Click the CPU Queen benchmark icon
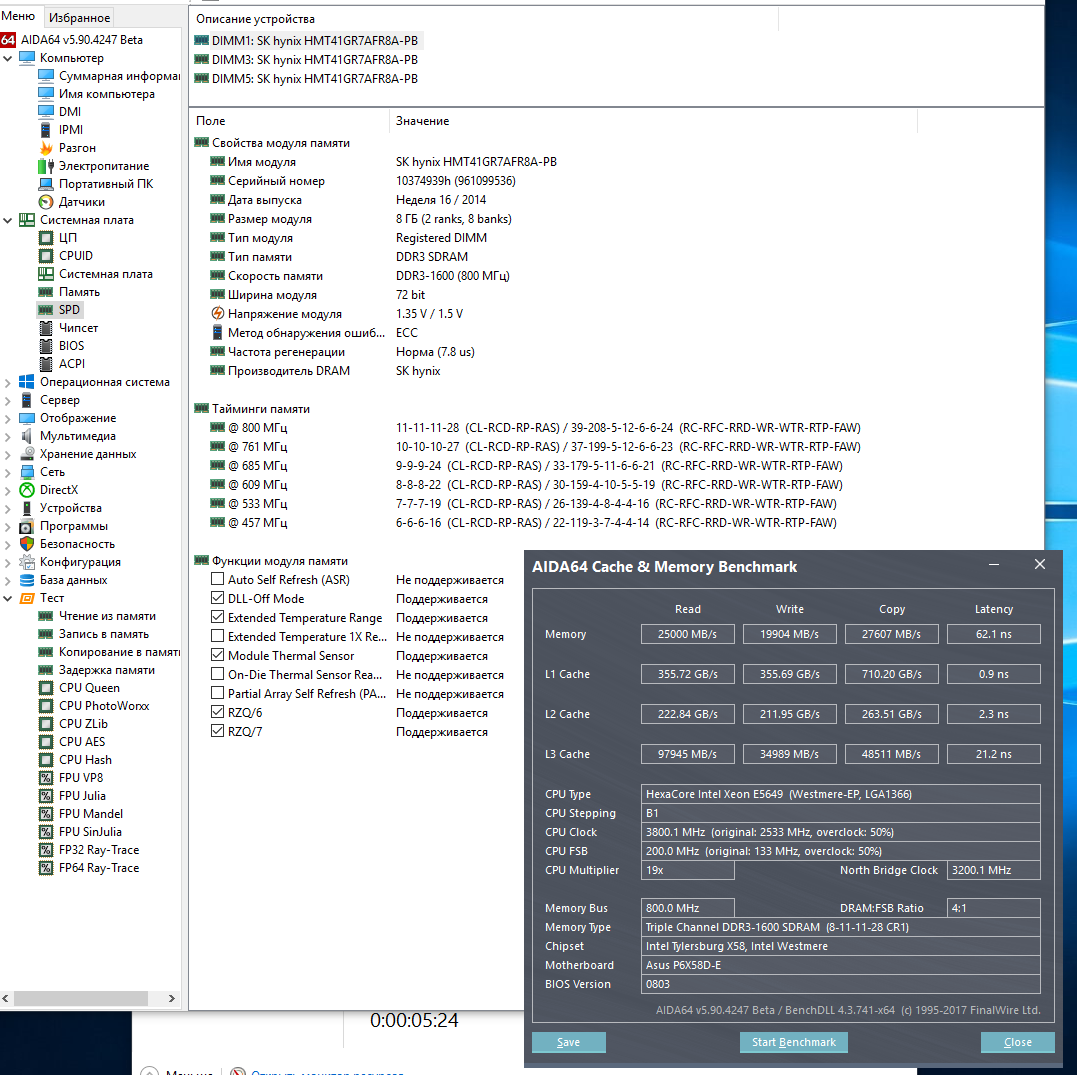1077x1075 pixels. click(46, 688)
